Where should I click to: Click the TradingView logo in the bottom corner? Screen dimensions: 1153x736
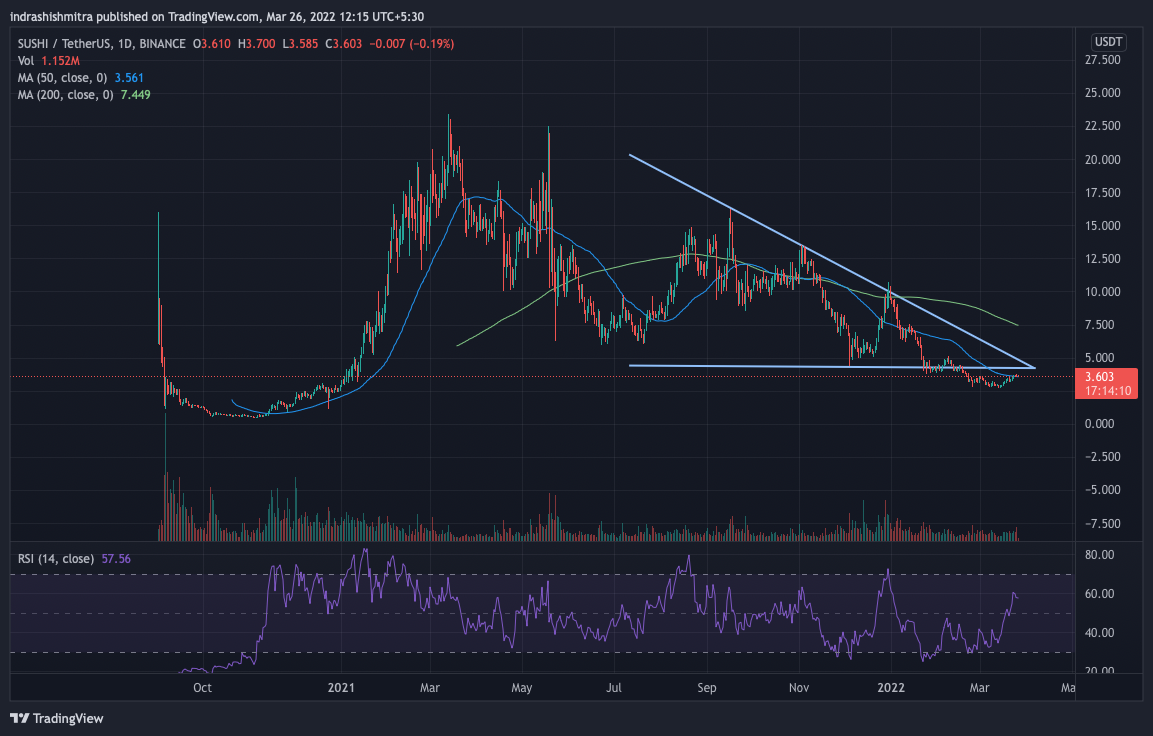click(57, 718)
